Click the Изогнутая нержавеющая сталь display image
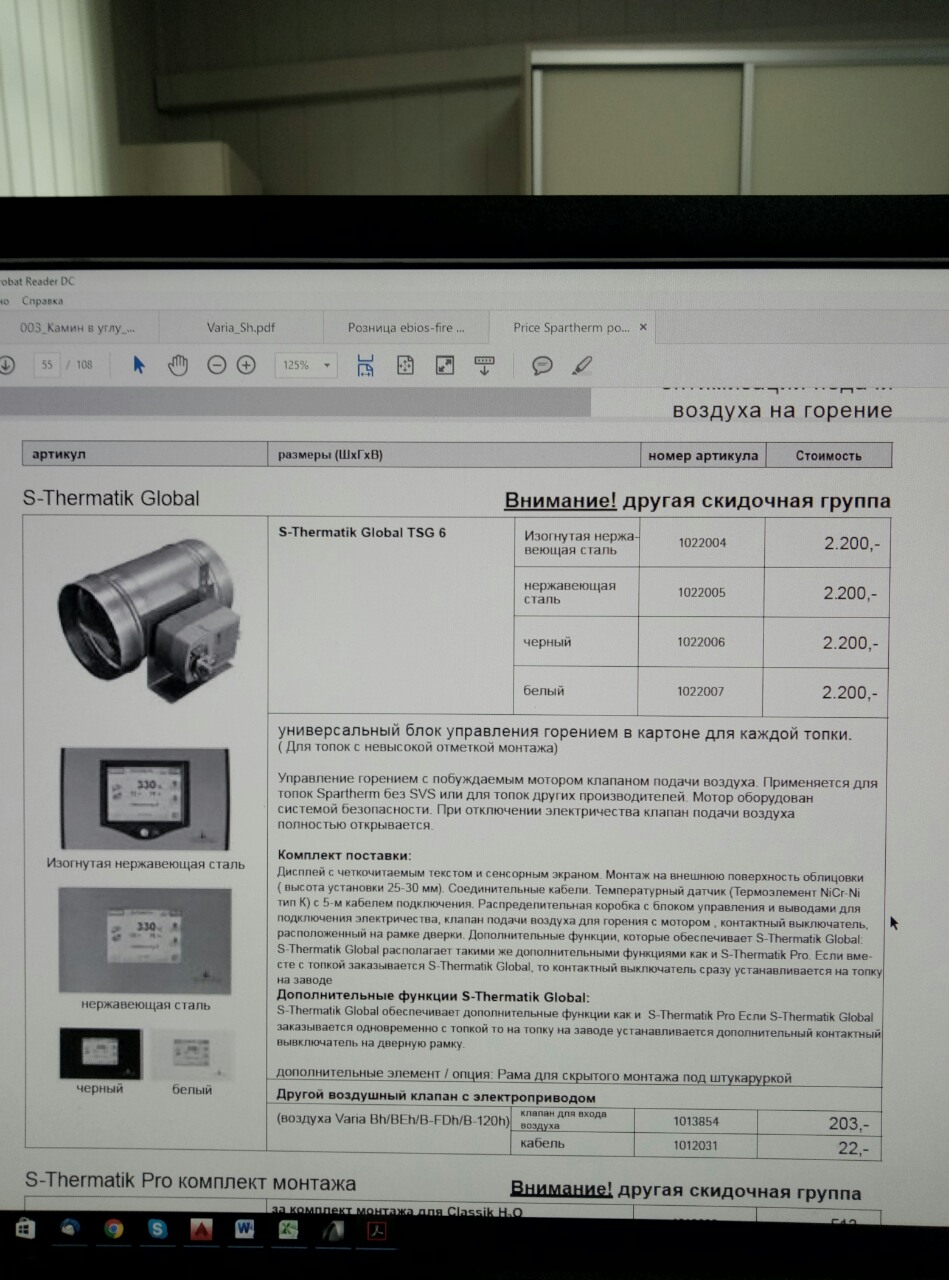Screen dimensions: 949x1280 coord(145,800)
